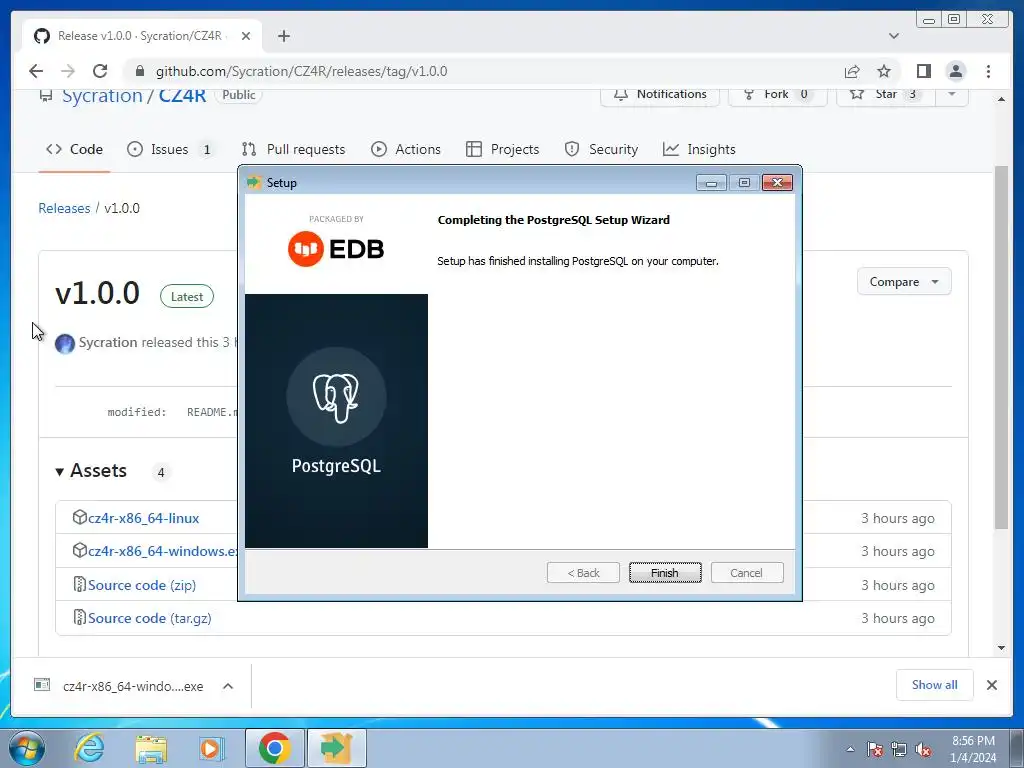Open options chevron for downloaded exe
The image size is (1024, 768).
(x=228, y=686)
